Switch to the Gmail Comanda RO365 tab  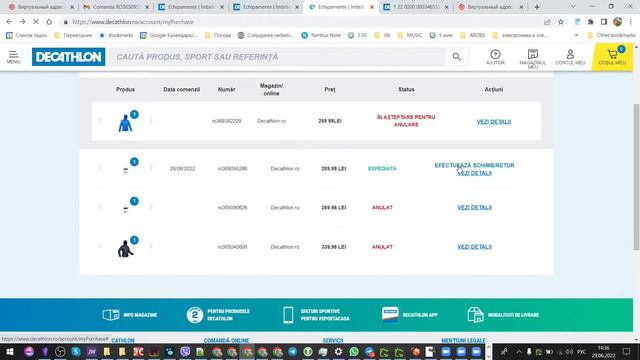pyautogui.click(x=115, y=7)
